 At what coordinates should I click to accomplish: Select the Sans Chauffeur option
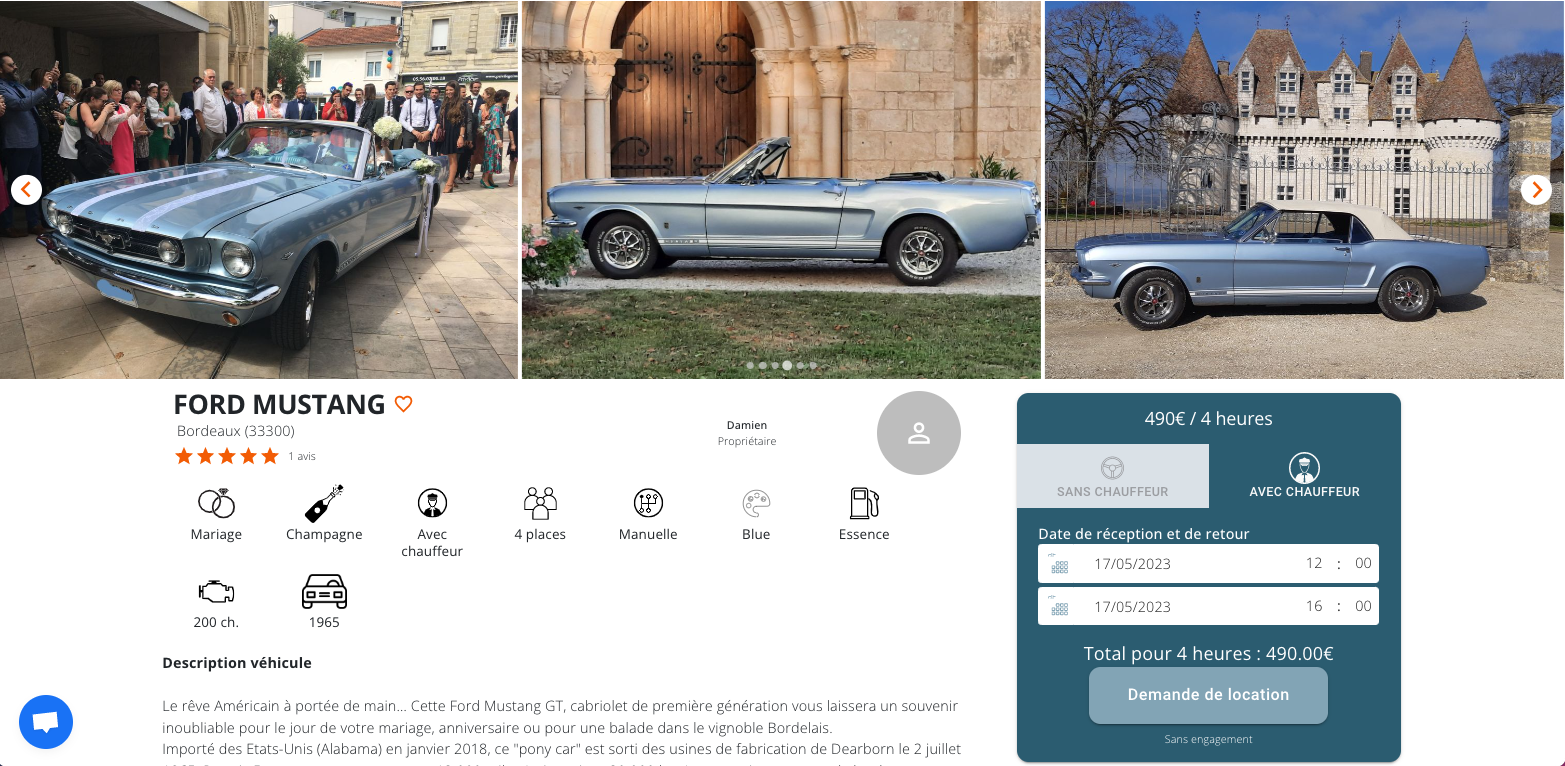click(1113, 476)
